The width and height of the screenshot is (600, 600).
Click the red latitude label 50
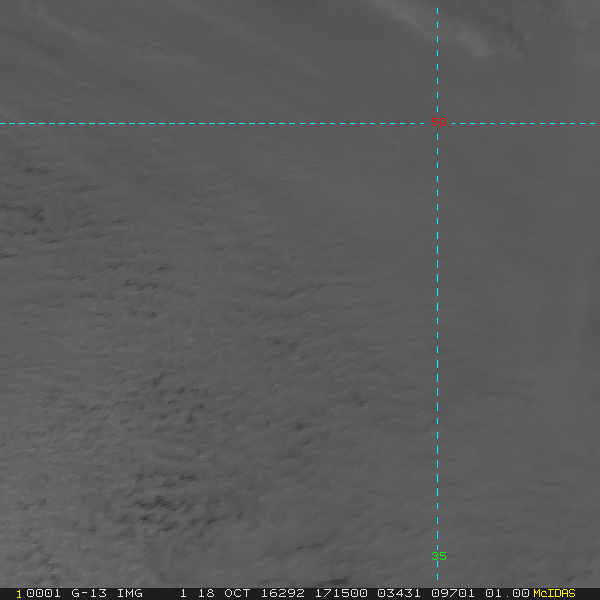[439, 122]
